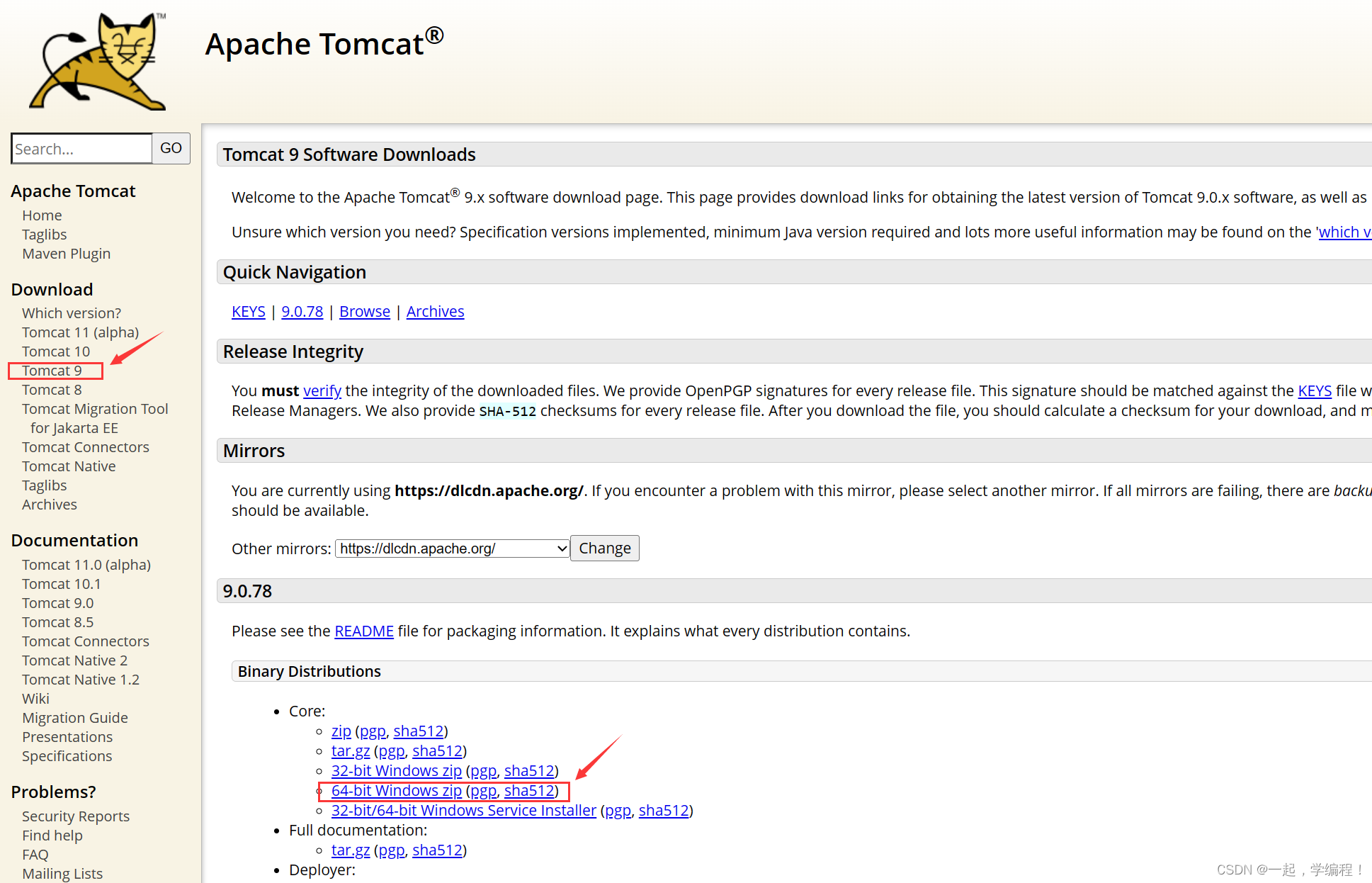Open Security Reports link
This screenshot has height=883, width=1372.
76,816
